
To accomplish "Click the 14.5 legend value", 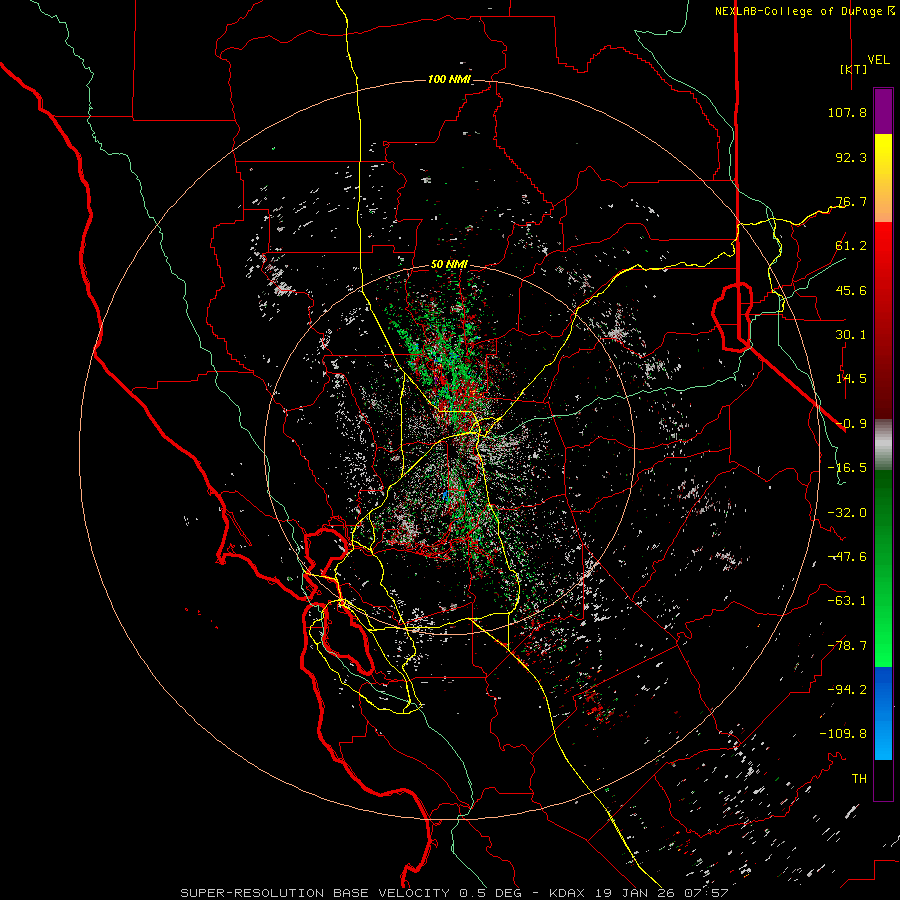I will tap(851, 379).
